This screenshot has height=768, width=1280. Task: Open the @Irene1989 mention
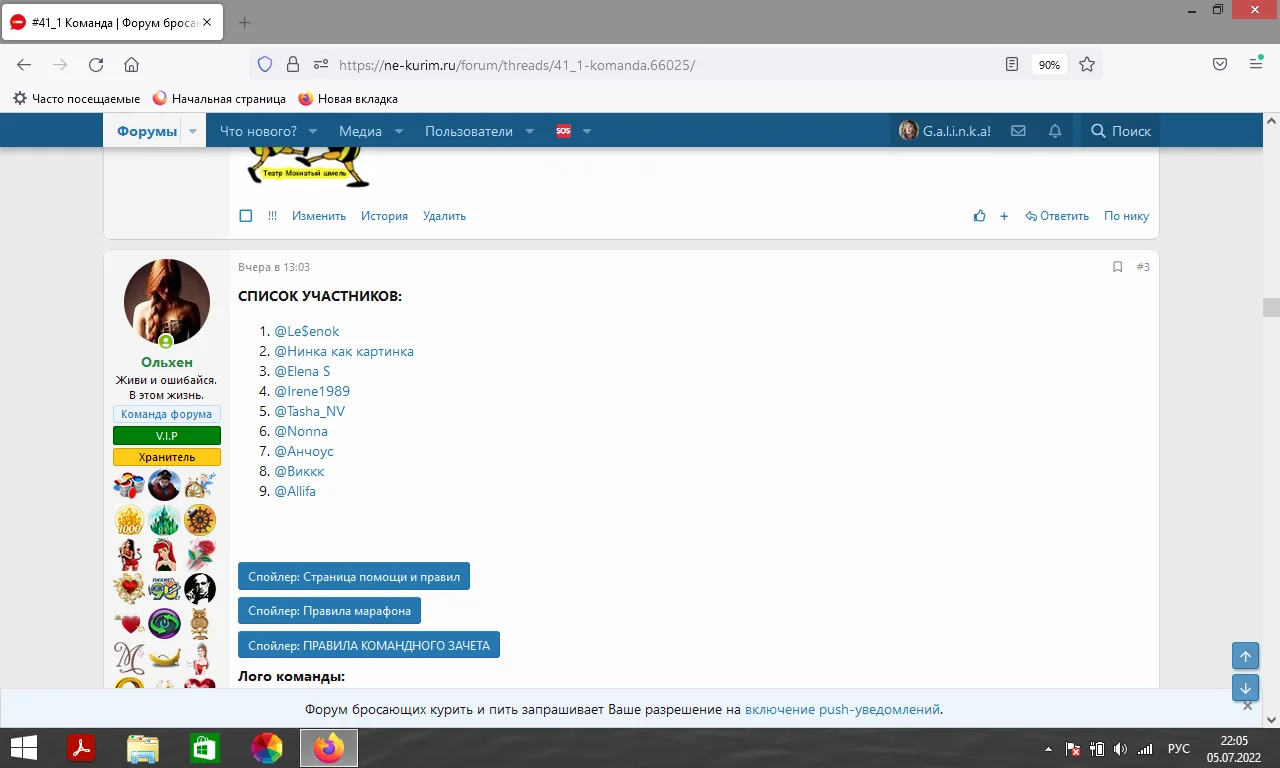point(312,391)
